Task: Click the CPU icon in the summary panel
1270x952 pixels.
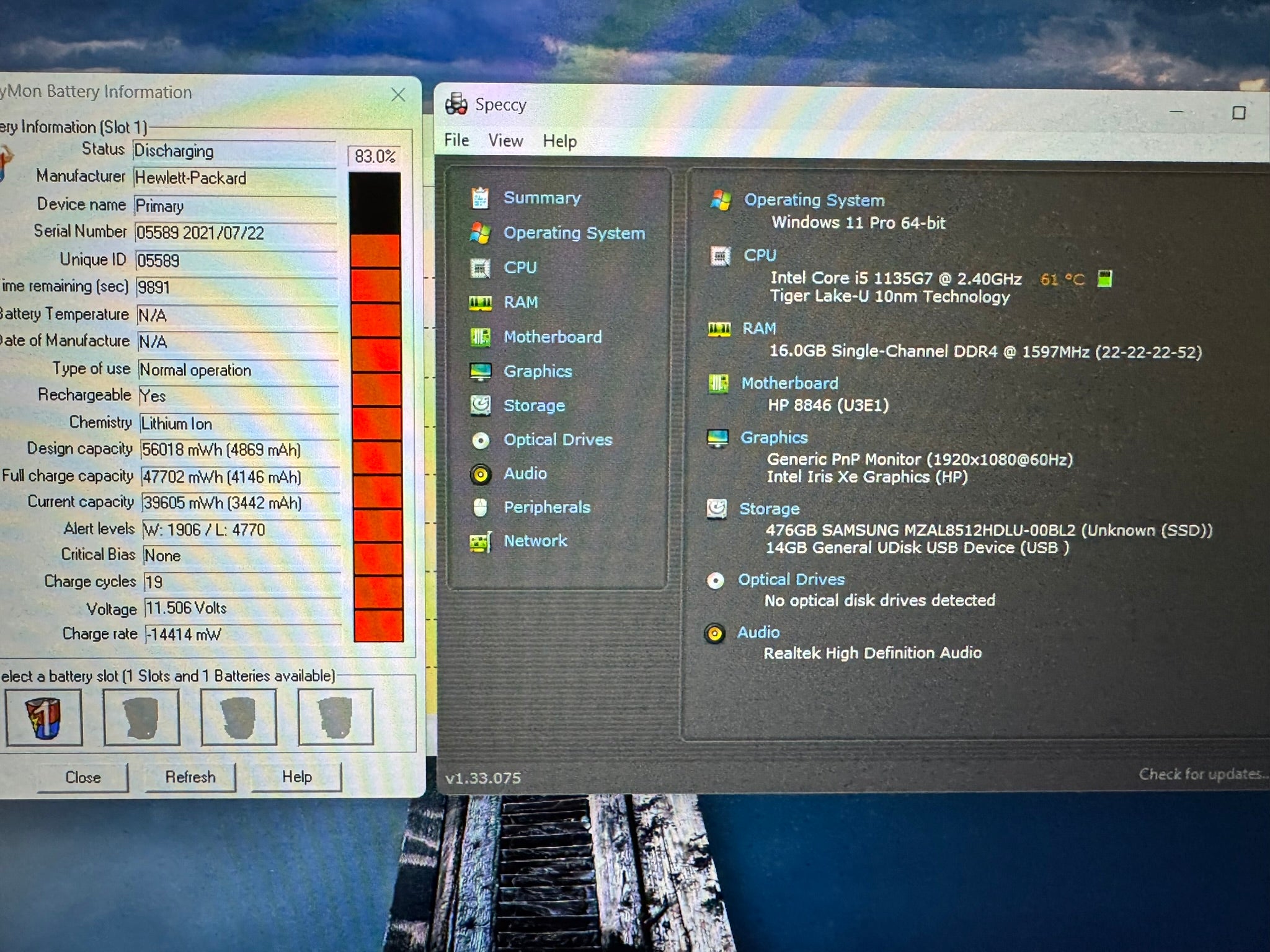Action: pos(720,255)
